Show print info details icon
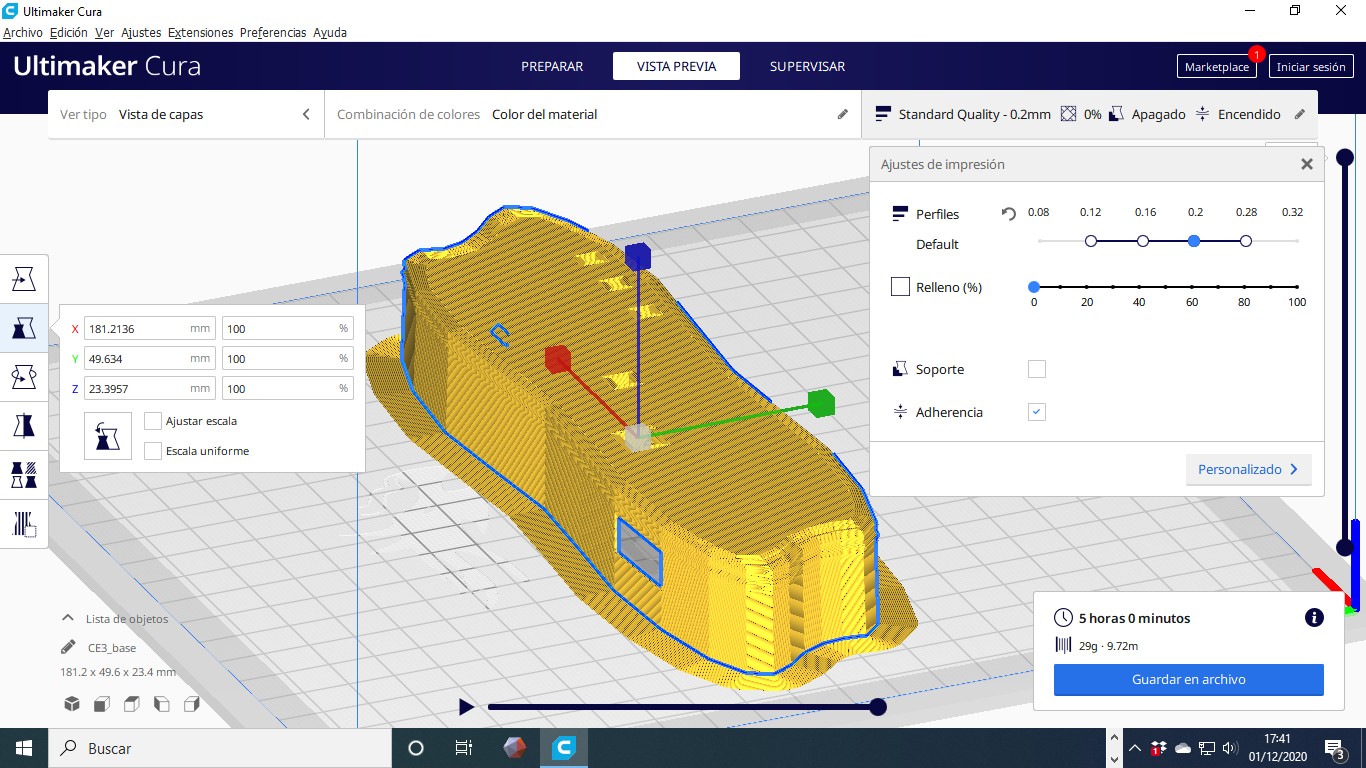Image resolution: width=1366 pixels, height=768 pixels. 1314,618
